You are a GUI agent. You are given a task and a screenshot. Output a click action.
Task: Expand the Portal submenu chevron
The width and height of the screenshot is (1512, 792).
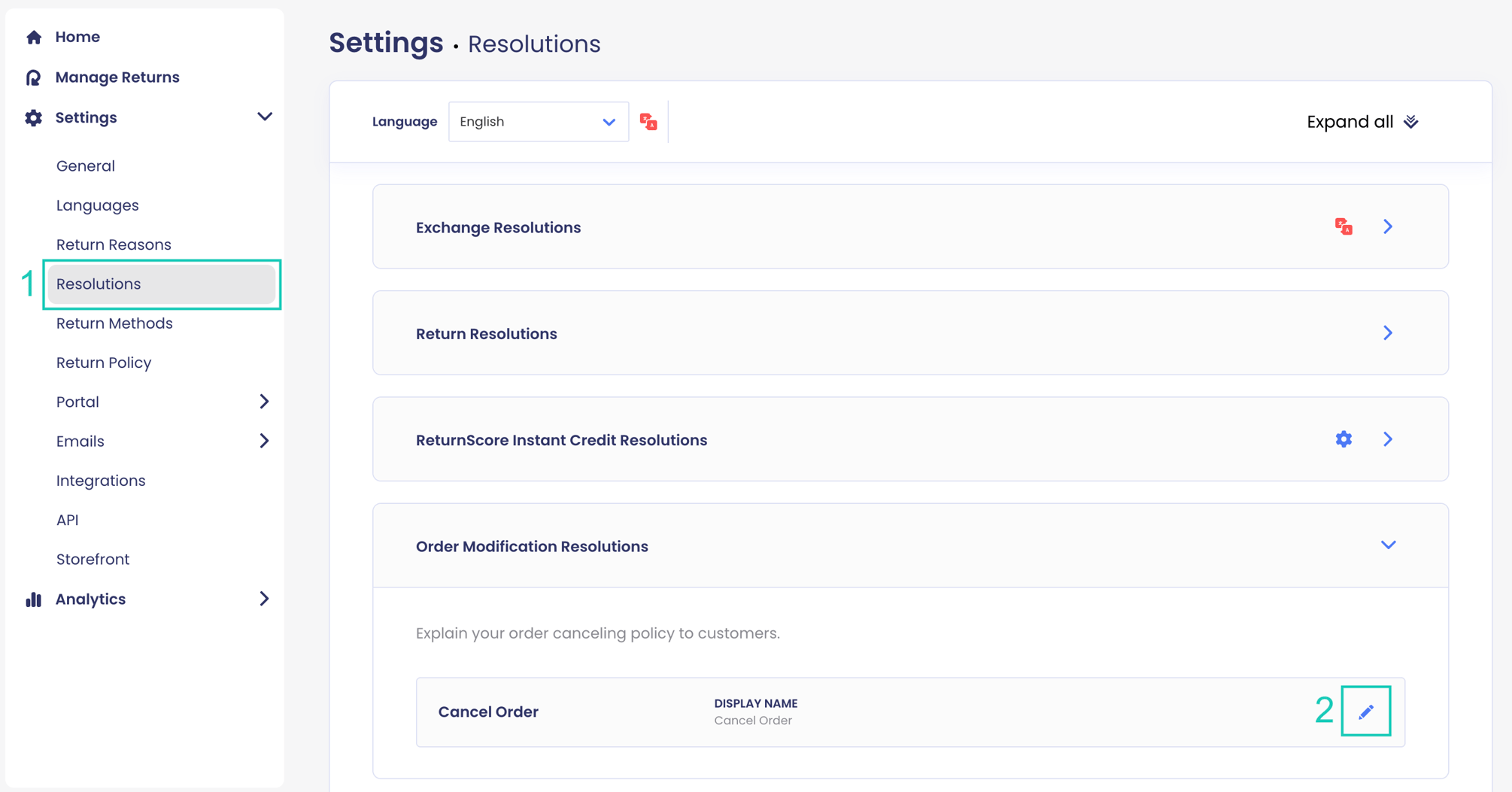coord(264,402)
